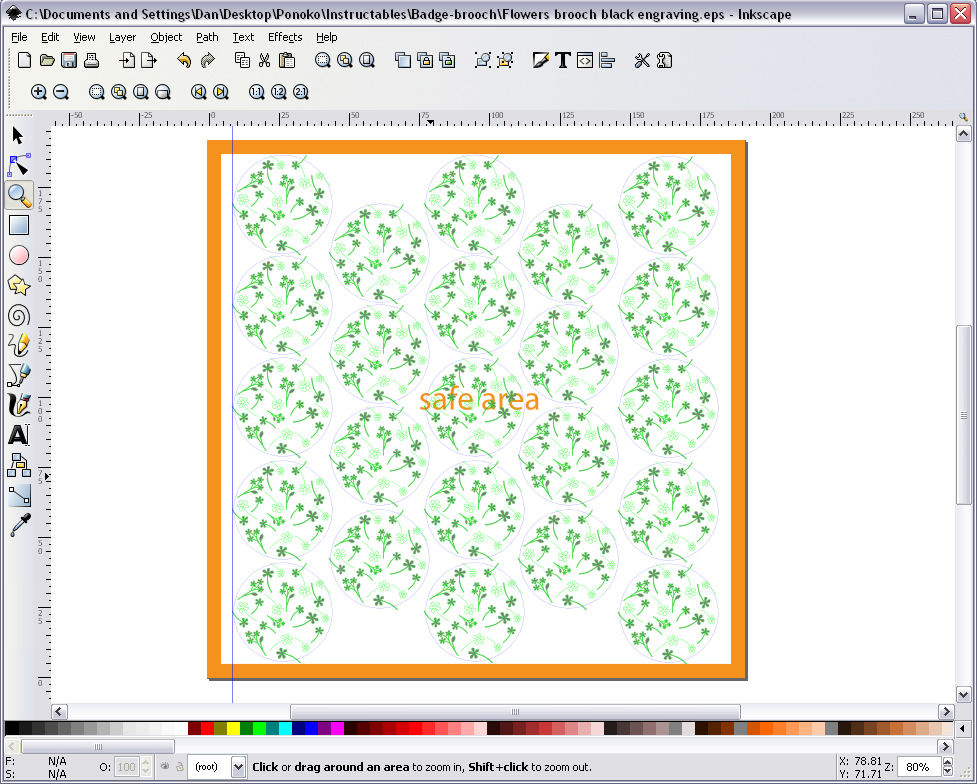The width and height of the screenshot is (977, 784).
Task: Paste from clipboard via toolbar icon
Action: click(x=287, y=60)
